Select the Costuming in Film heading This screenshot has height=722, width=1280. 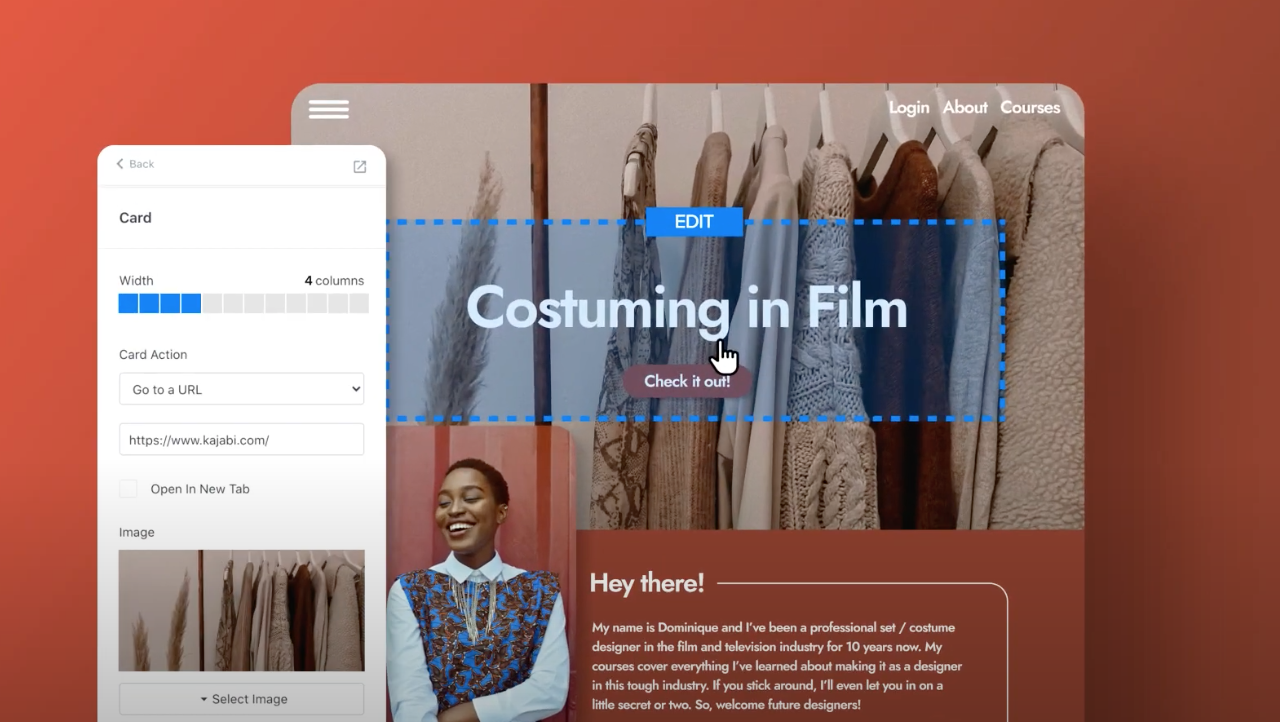[x=687, y=307]
